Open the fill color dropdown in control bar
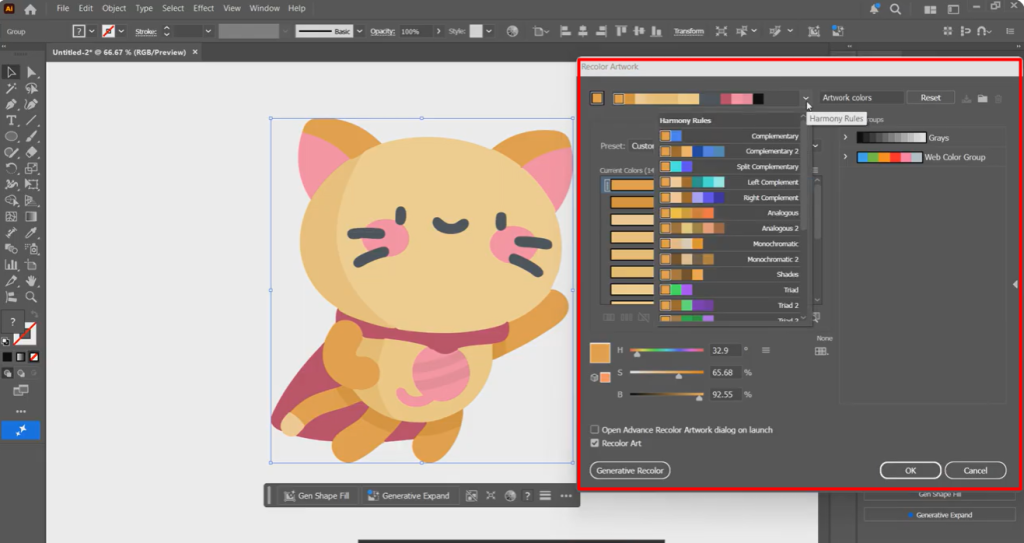Image resolution: width=1024 pixels, height=543 pixels. pos(91,31)
